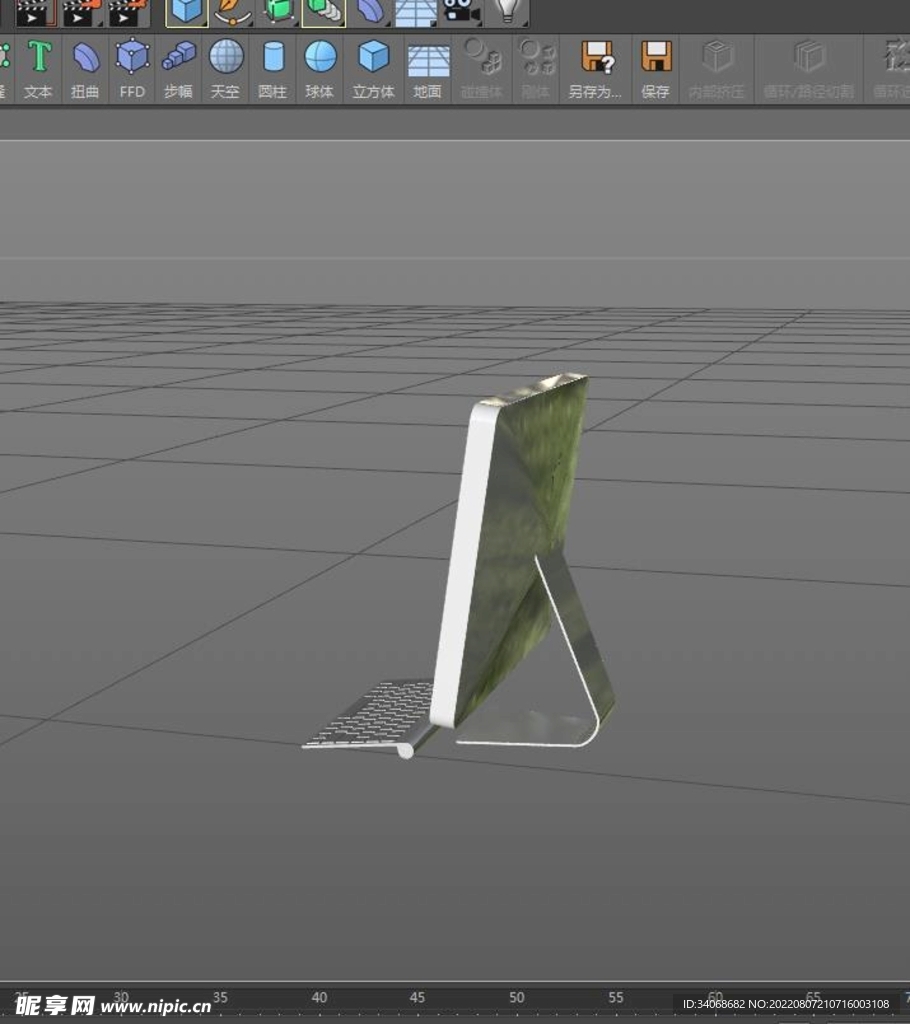
Task: Add a 天空 sky object
Action: [x=225, y=66]
